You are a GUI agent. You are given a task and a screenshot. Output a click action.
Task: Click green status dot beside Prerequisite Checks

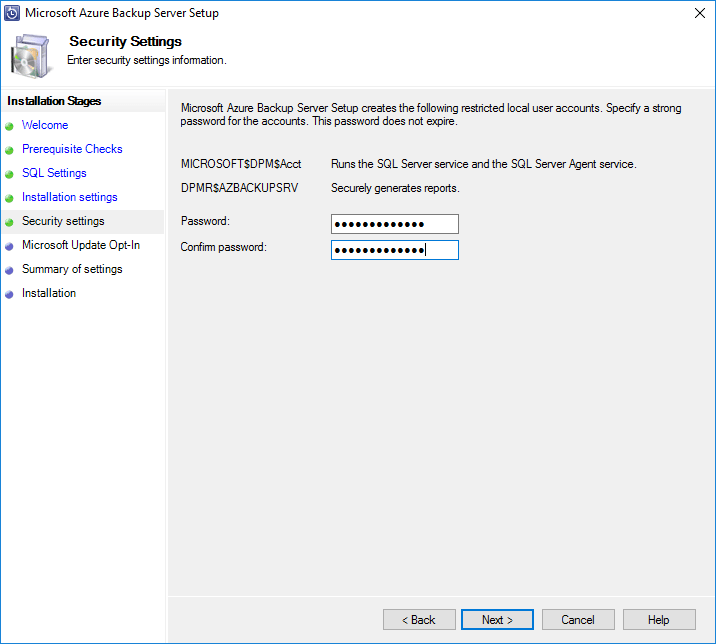(x=9, y=150)
